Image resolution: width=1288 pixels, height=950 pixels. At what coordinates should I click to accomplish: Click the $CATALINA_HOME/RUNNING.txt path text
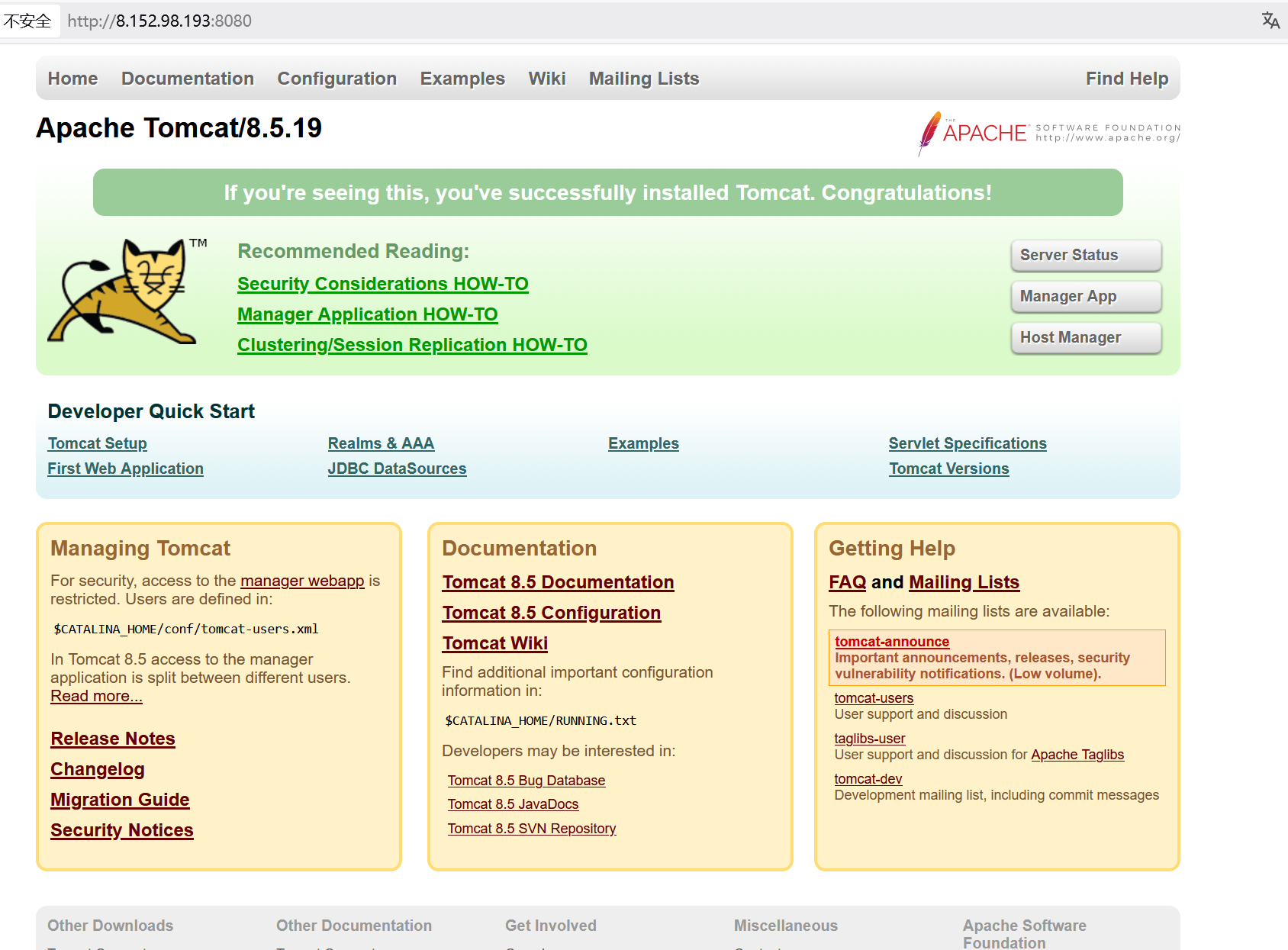[x=540, y=721]
